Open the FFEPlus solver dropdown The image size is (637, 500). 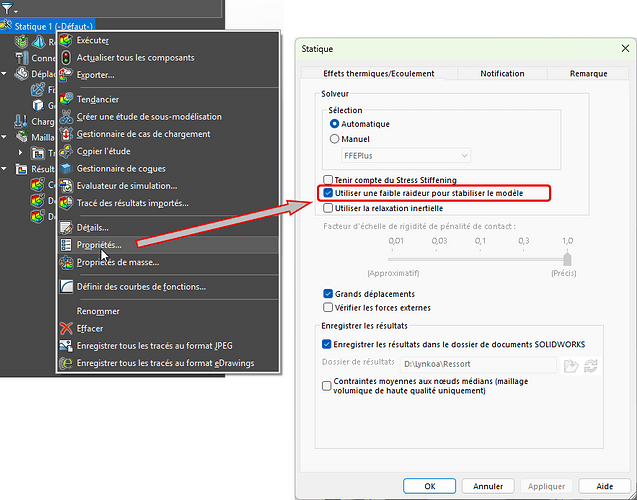click(x=406, y=156)
